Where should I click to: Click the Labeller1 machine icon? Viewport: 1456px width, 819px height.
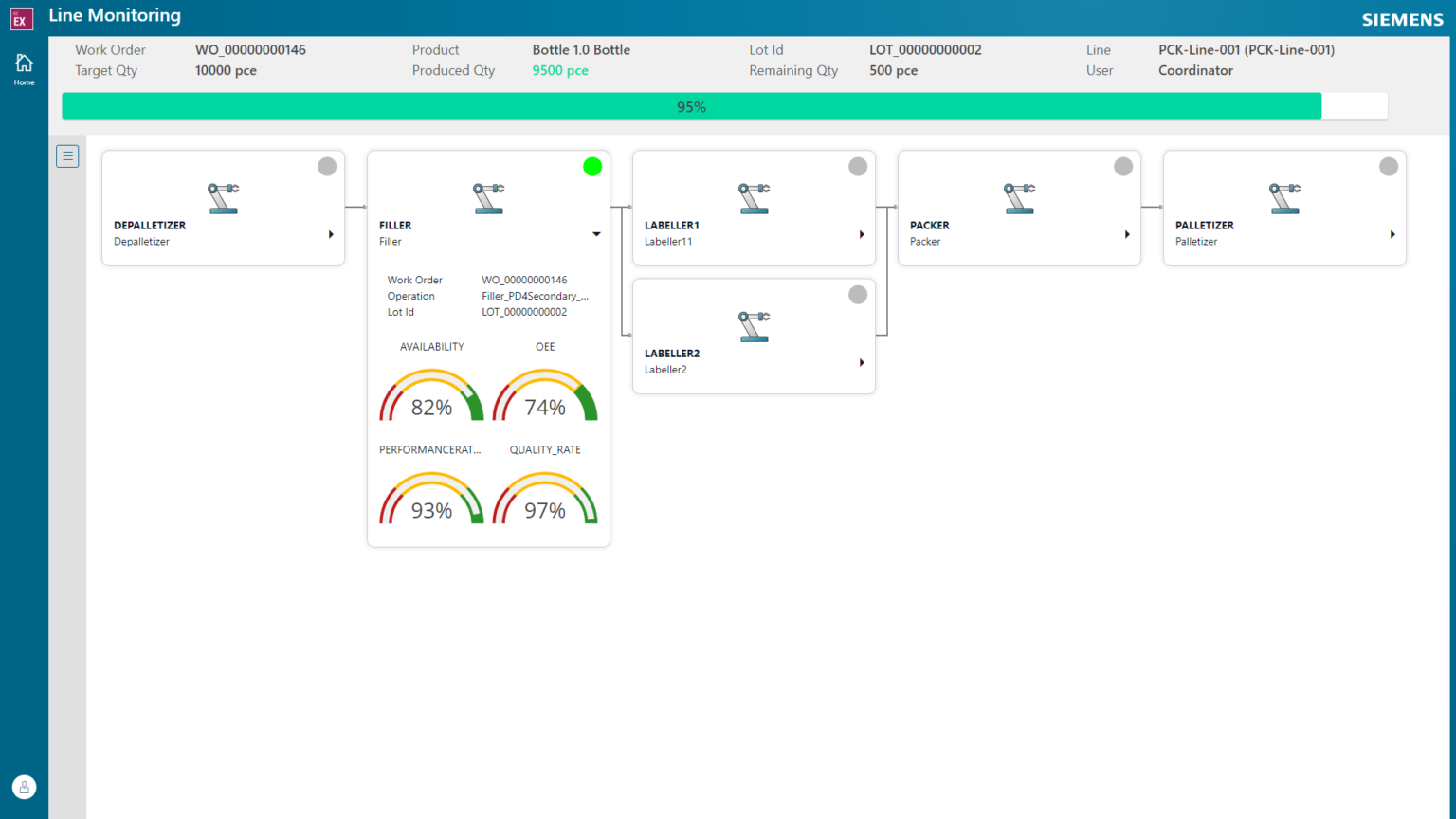(x=754, y=197)
